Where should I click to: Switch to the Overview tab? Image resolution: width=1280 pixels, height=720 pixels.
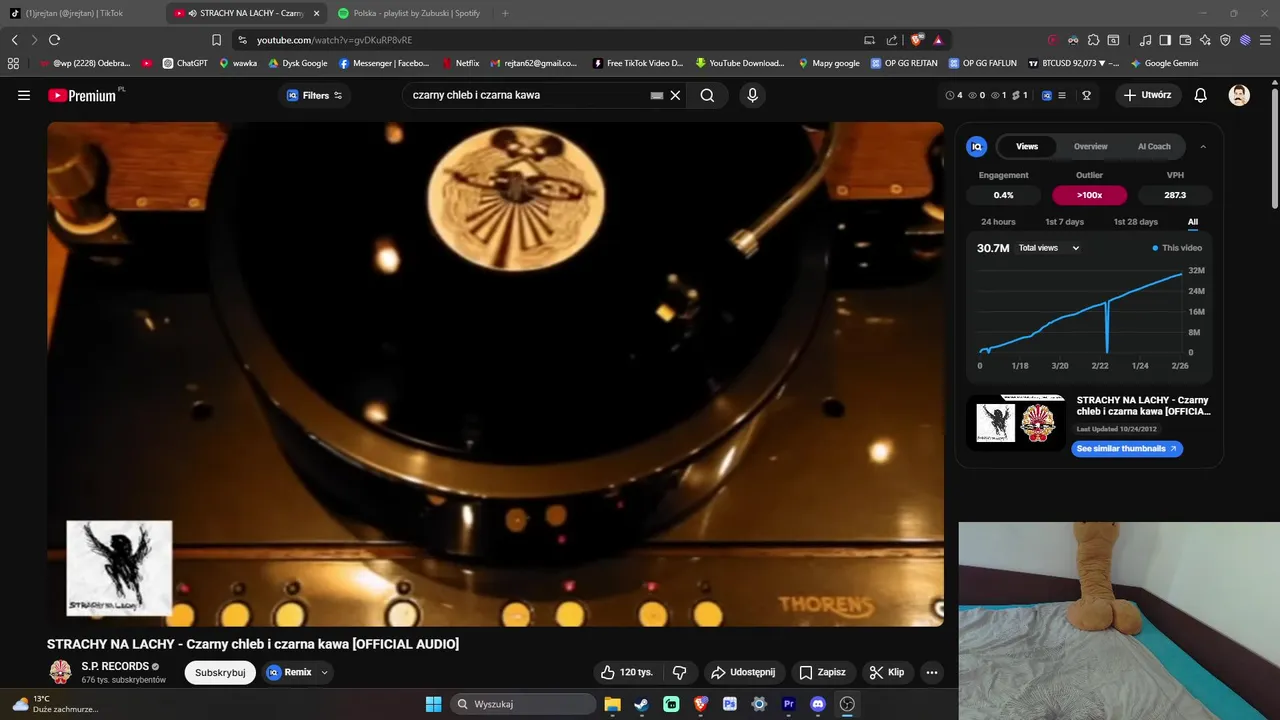tap(1090, 146)
